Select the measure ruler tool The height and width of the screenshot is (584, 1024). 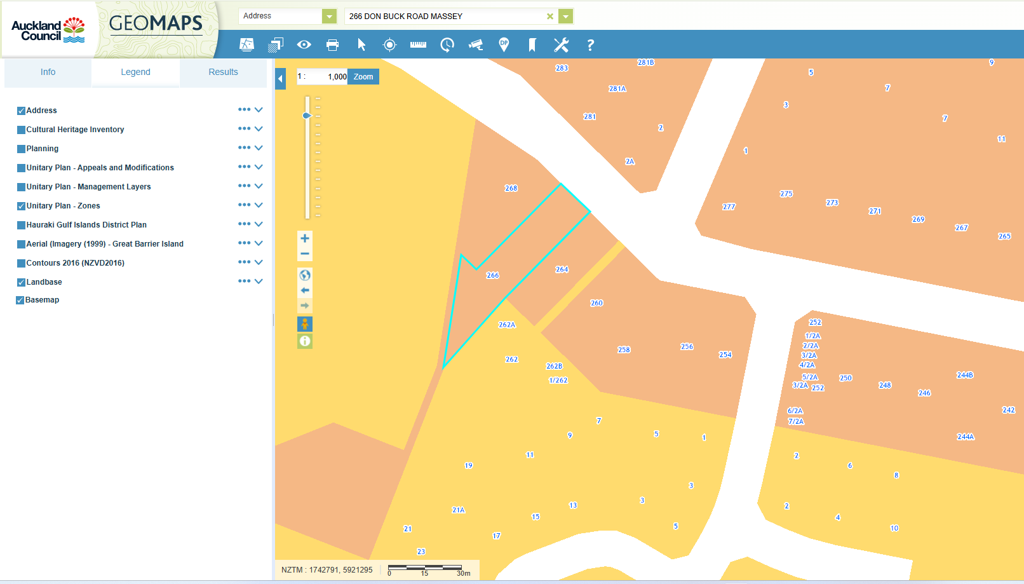pyautogui.click(x=418, y=45)
